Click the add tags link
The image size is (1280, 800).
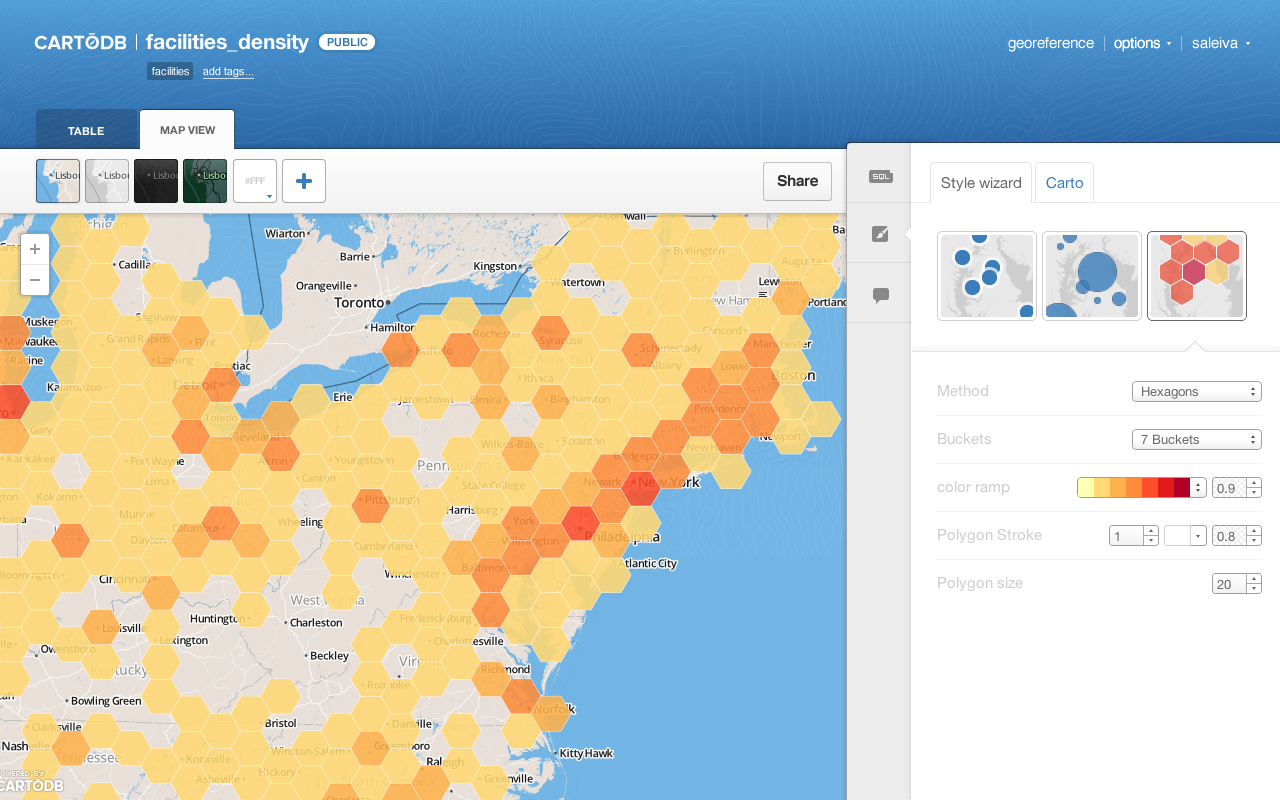click(228, 72)
